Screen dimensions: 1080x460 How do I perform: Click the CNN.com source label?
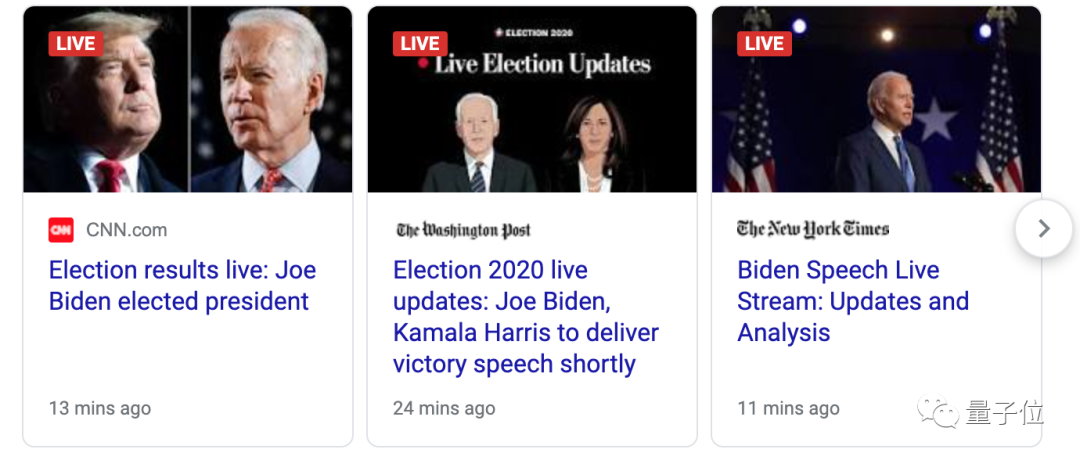pyautogui.click(x=126, y=230)
